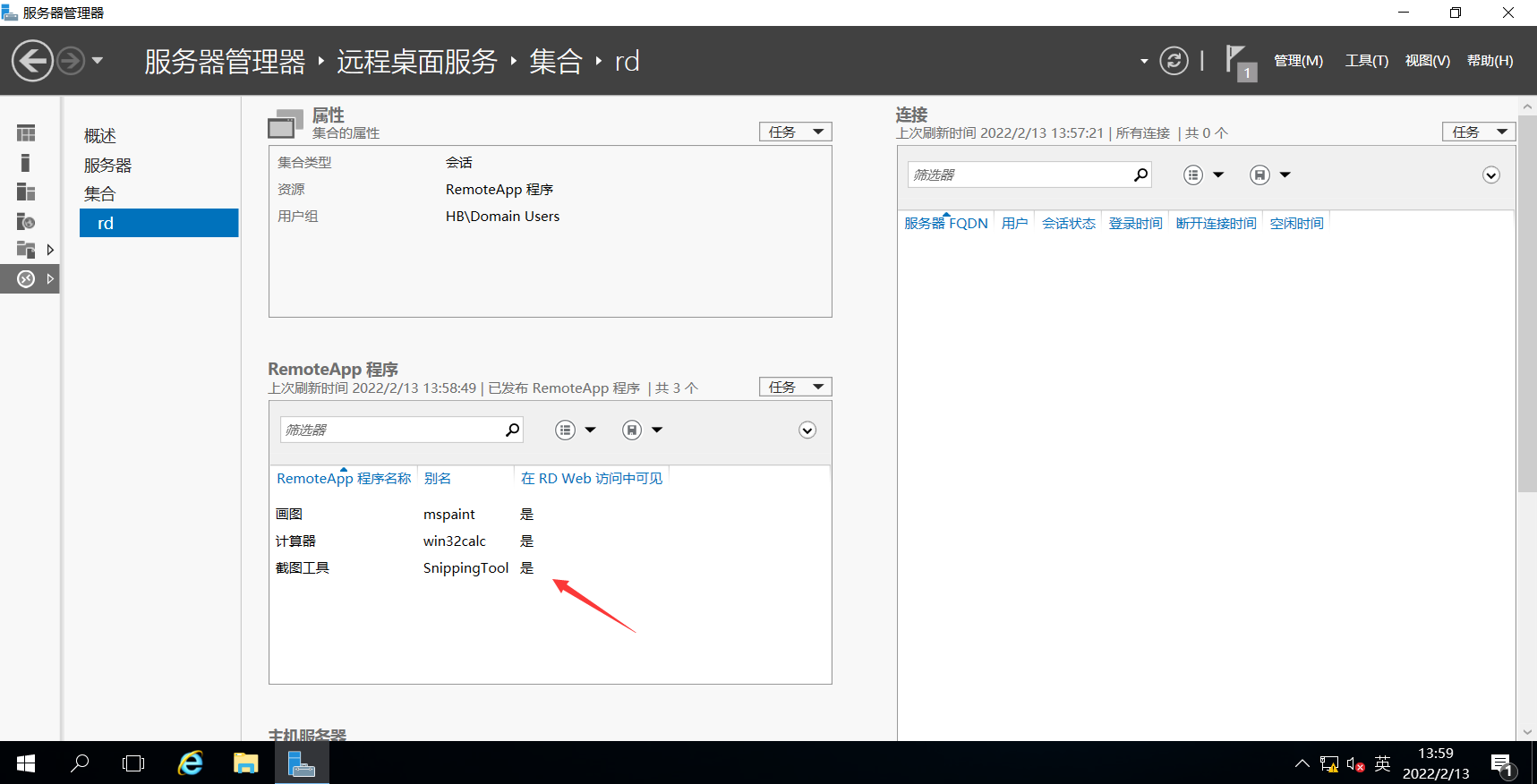Sort by RemoteApp 程序名称 column
The width and height of the screenshot is (1537, 784).
pos(344,479)
